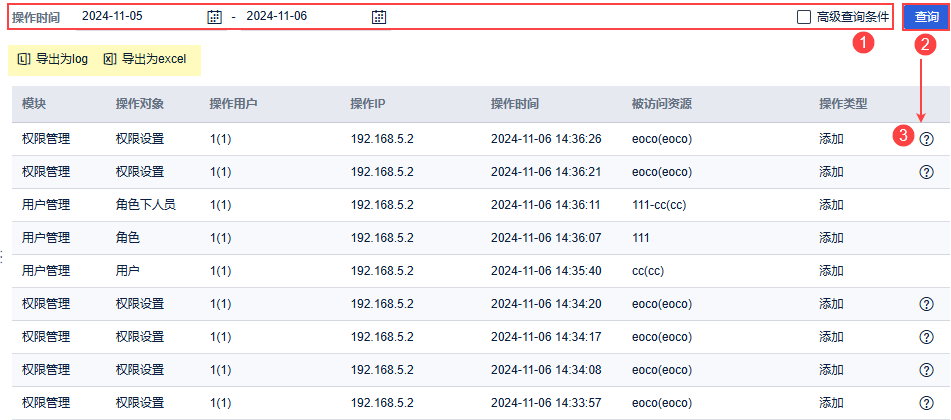Click the 被访问资源 column header
Image resolution: width=951 pixels, height=420 pixels.
[662, 104]
